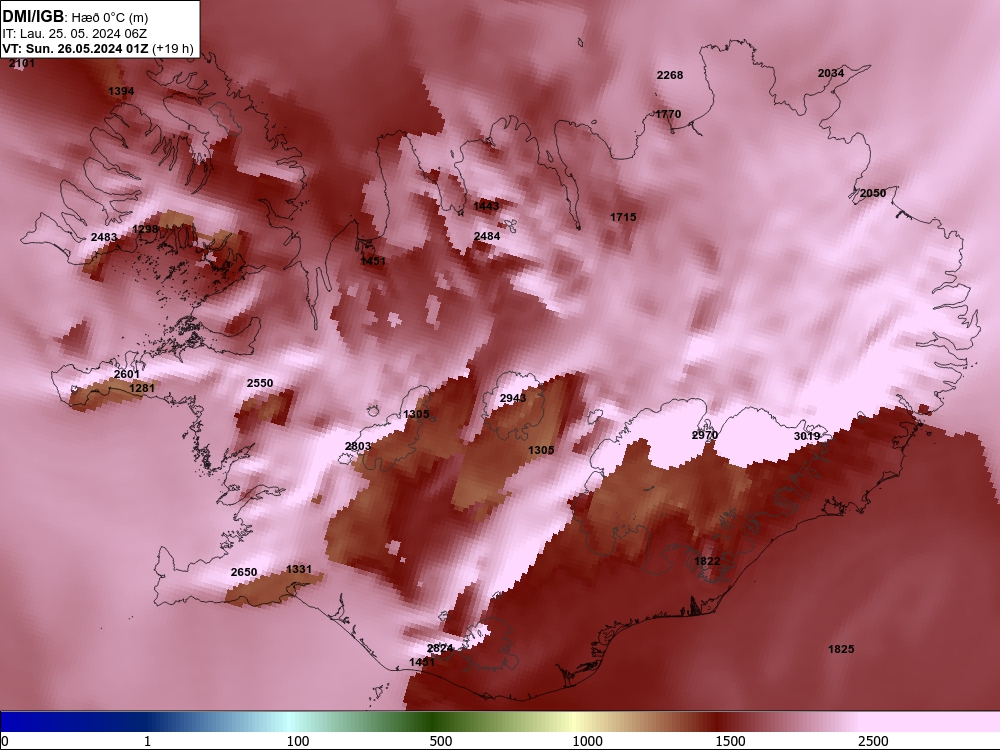Click the 1298 height value
This screenshot has width=1000, height=750.
point(145,230)
